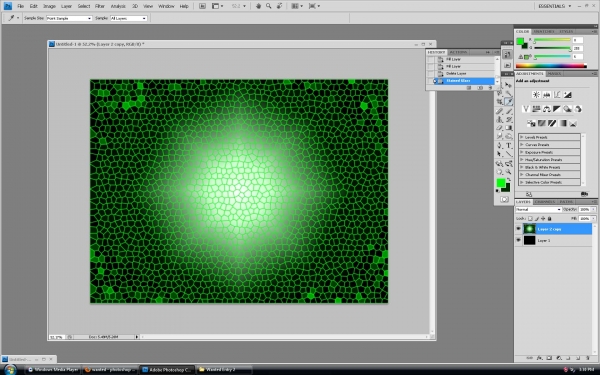
Task: Open the Sample All Layers dropdown
Action: pos(129,18)
